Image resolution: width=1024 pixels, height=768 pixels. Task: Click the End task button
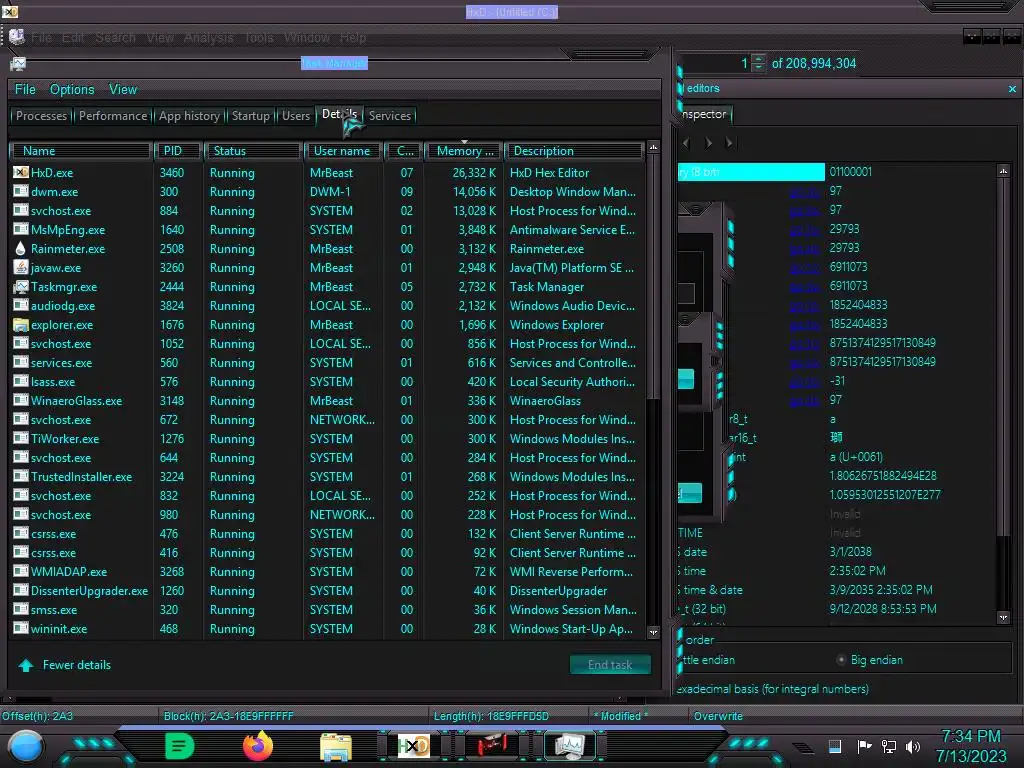click(x=610, y=665)
